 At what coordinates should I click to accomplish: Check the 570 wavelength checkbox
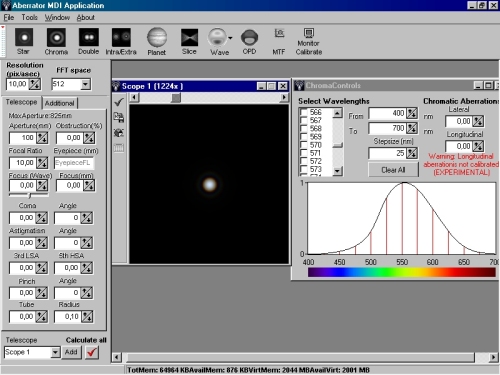(304, 145)
